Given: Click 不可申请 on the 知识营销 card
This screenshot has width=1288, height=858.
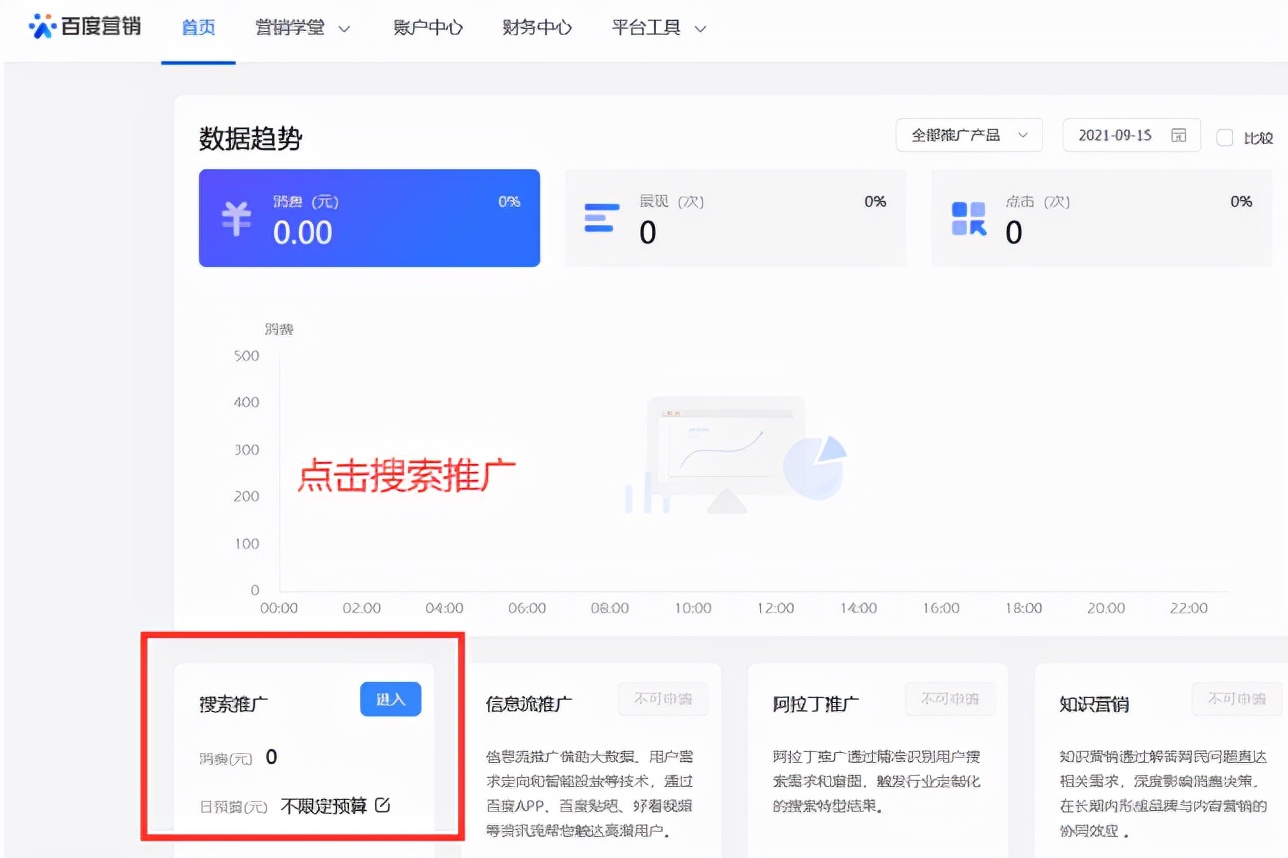Looking at the screenshot, I should point(1237,699).
